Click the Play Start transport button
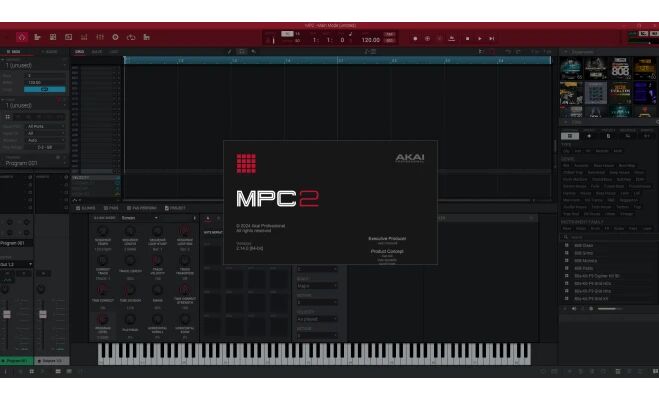 [491, 39]
